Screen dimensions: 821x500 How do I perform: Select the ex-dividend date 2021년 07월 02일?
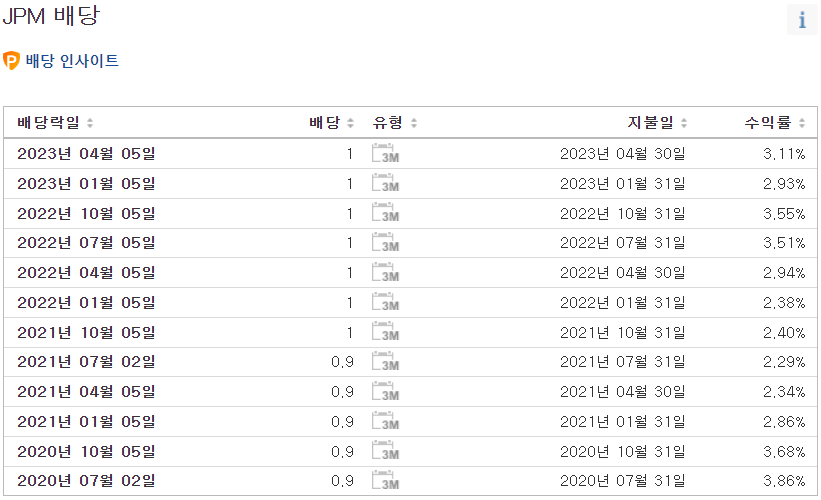(x=86, y=362)
